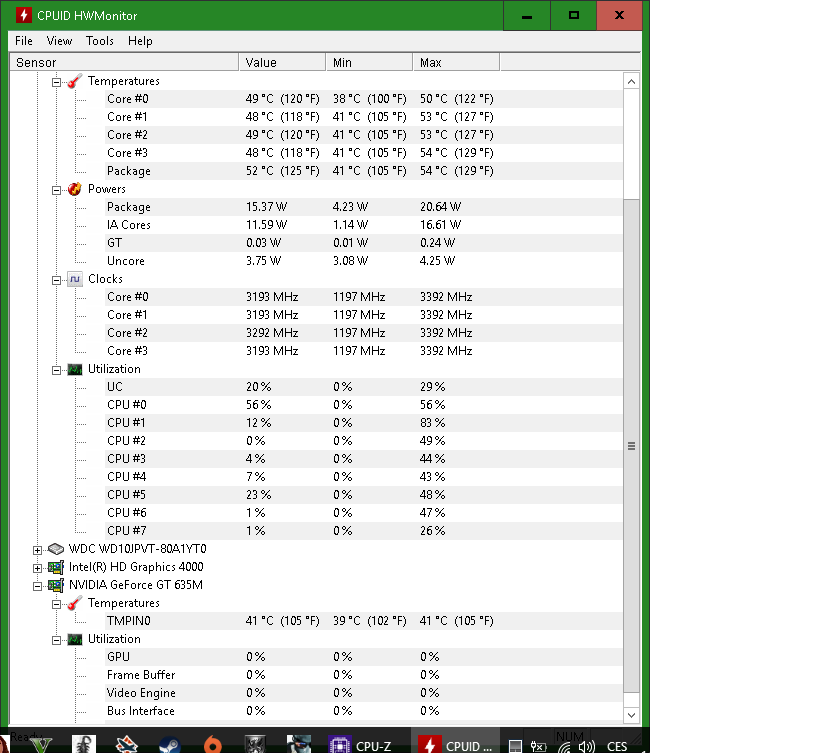Open the File menu
816x753 pixels.
24,41
